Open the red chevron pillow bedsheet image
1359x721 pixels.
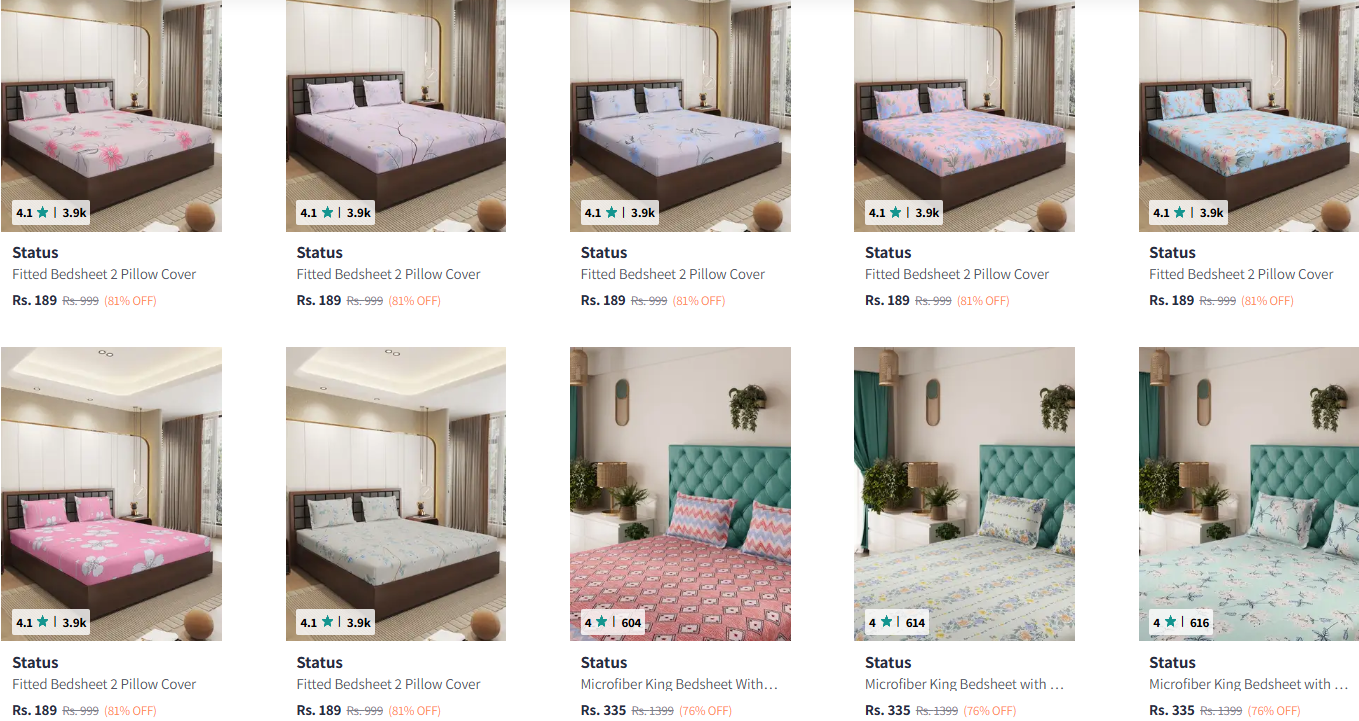[x=680, y=494]
